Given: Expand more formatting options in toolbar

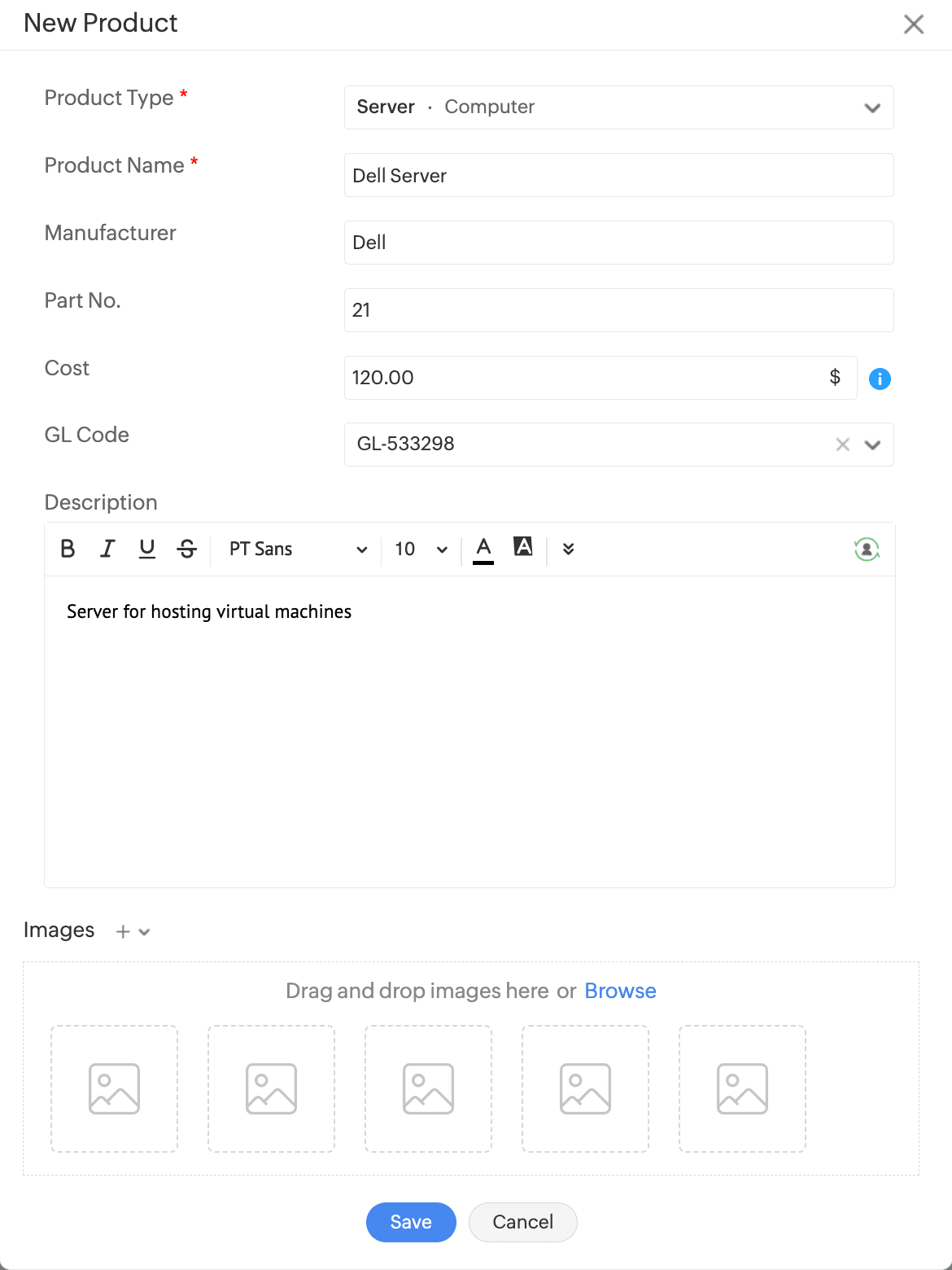Looking at the screenshot, I should click(569, 549).
